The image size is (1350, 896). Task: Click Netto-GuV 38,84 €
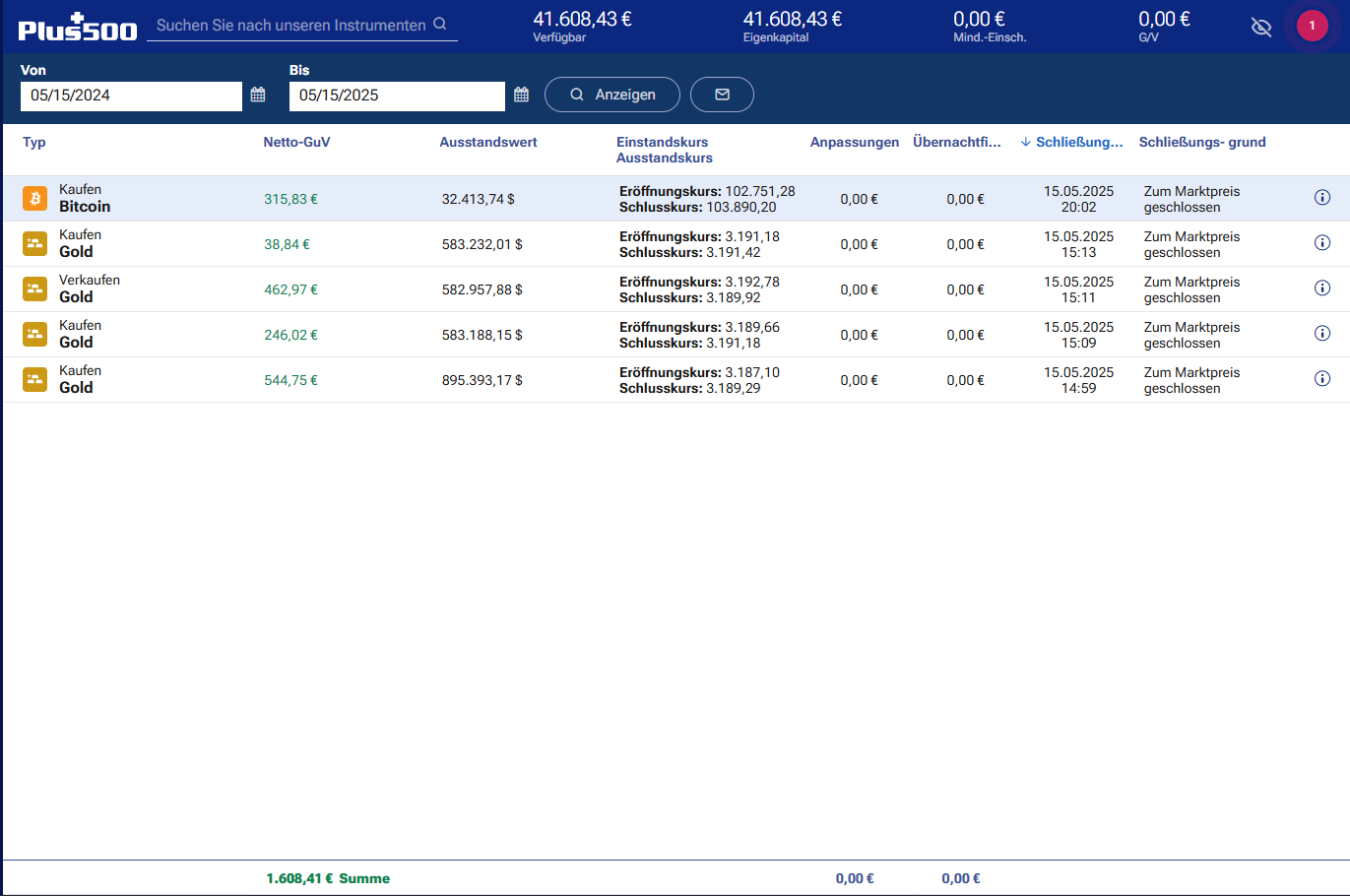pyautogui.click(x=287, y=244)
